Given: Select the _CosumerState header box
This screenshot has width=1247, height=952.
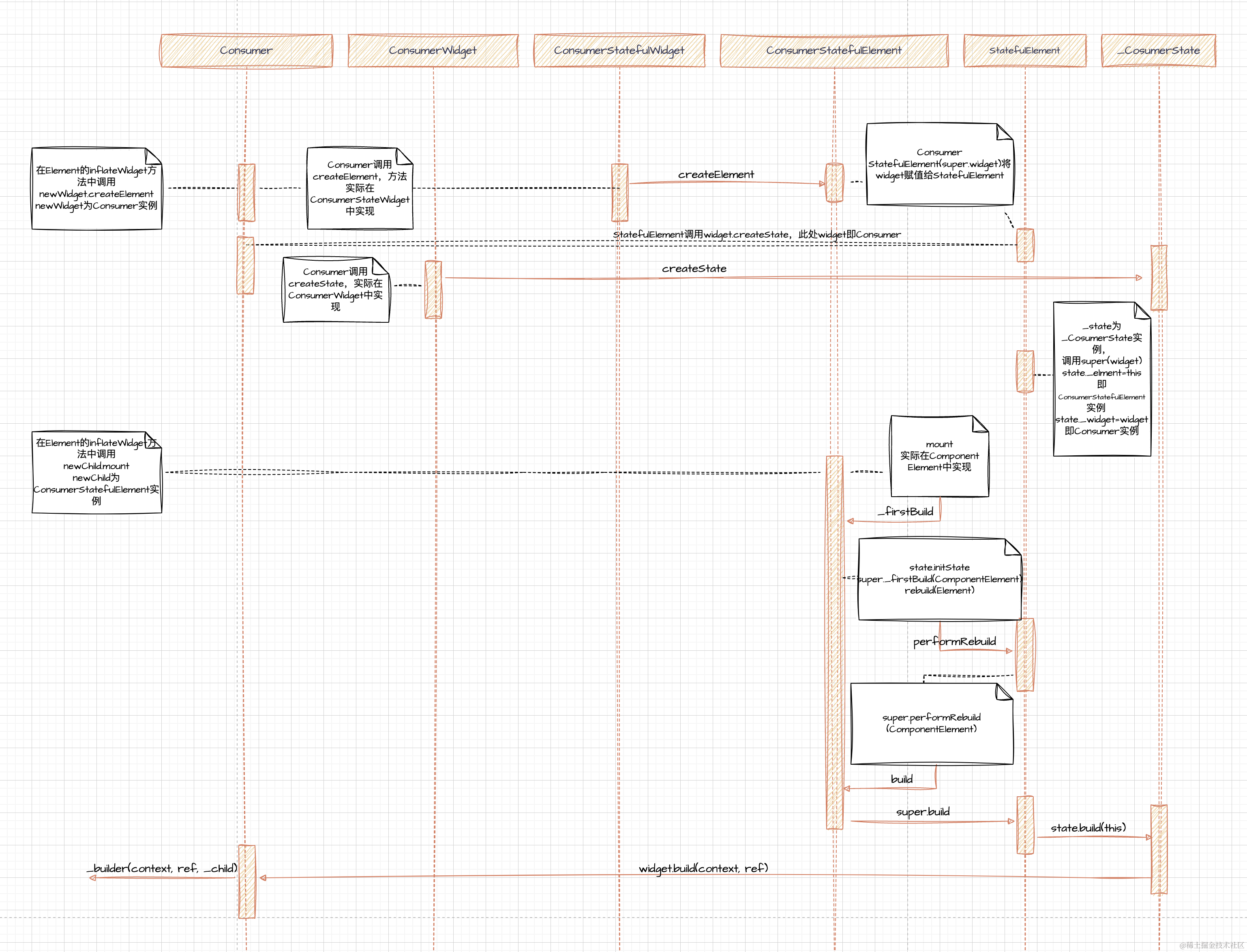Looking at the screenshot, I should (x=1158, y=50).
